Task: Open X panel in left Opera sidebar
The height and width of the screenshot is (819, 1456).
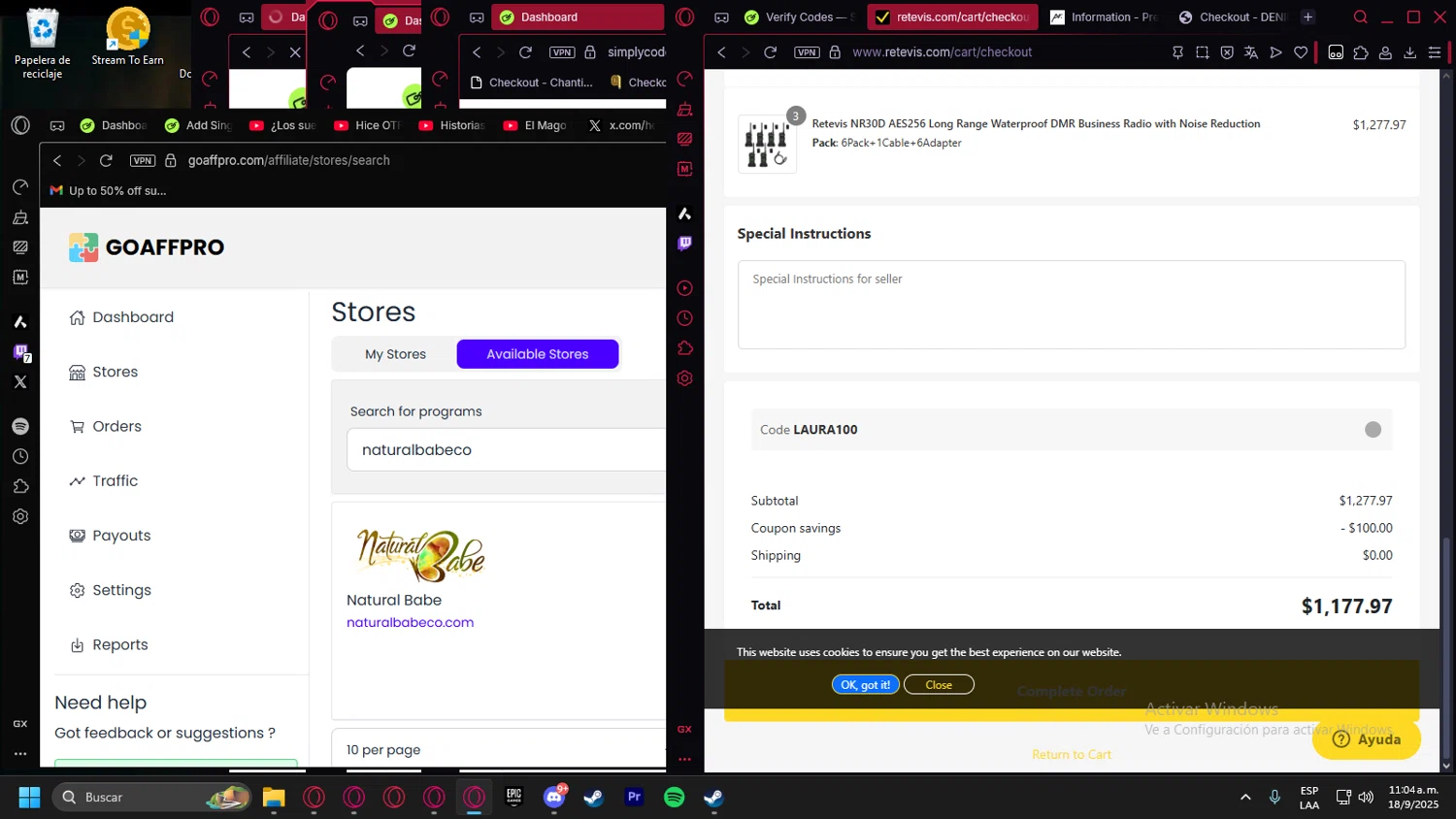Action: [x=20, y=382]
